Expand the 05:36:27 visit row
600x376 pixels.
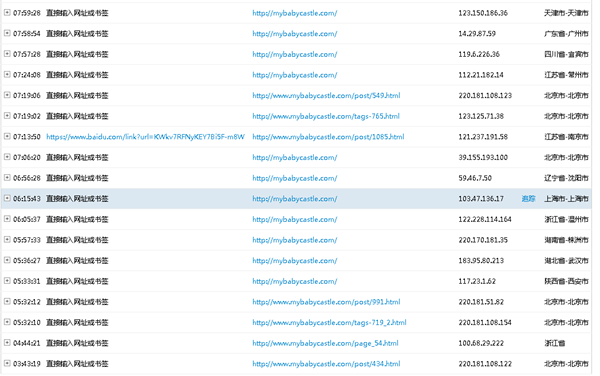click(x=7, y=260)
